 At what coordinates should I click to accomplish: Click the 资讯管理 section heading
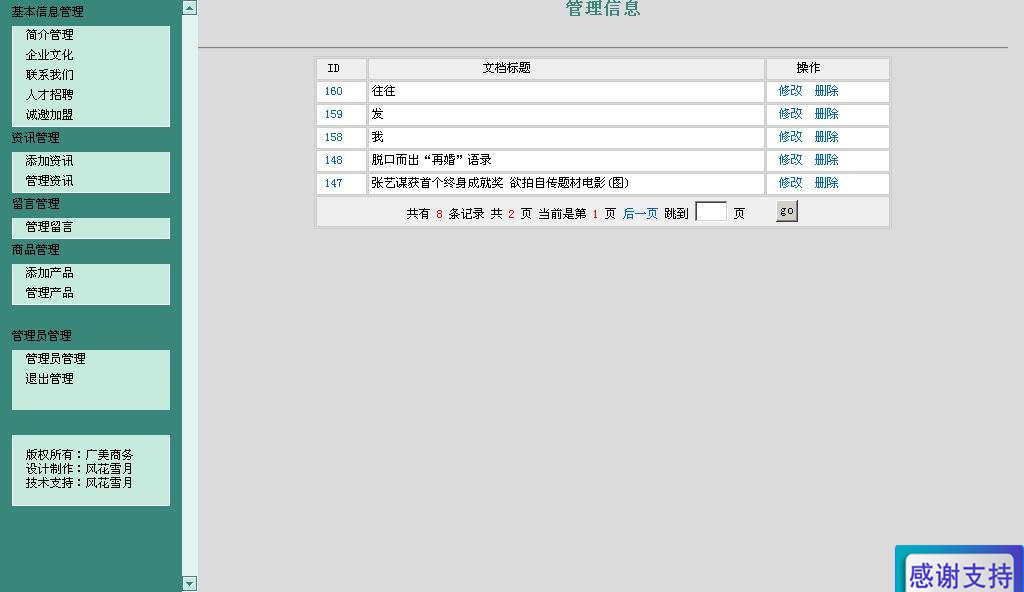pos(35,138)
